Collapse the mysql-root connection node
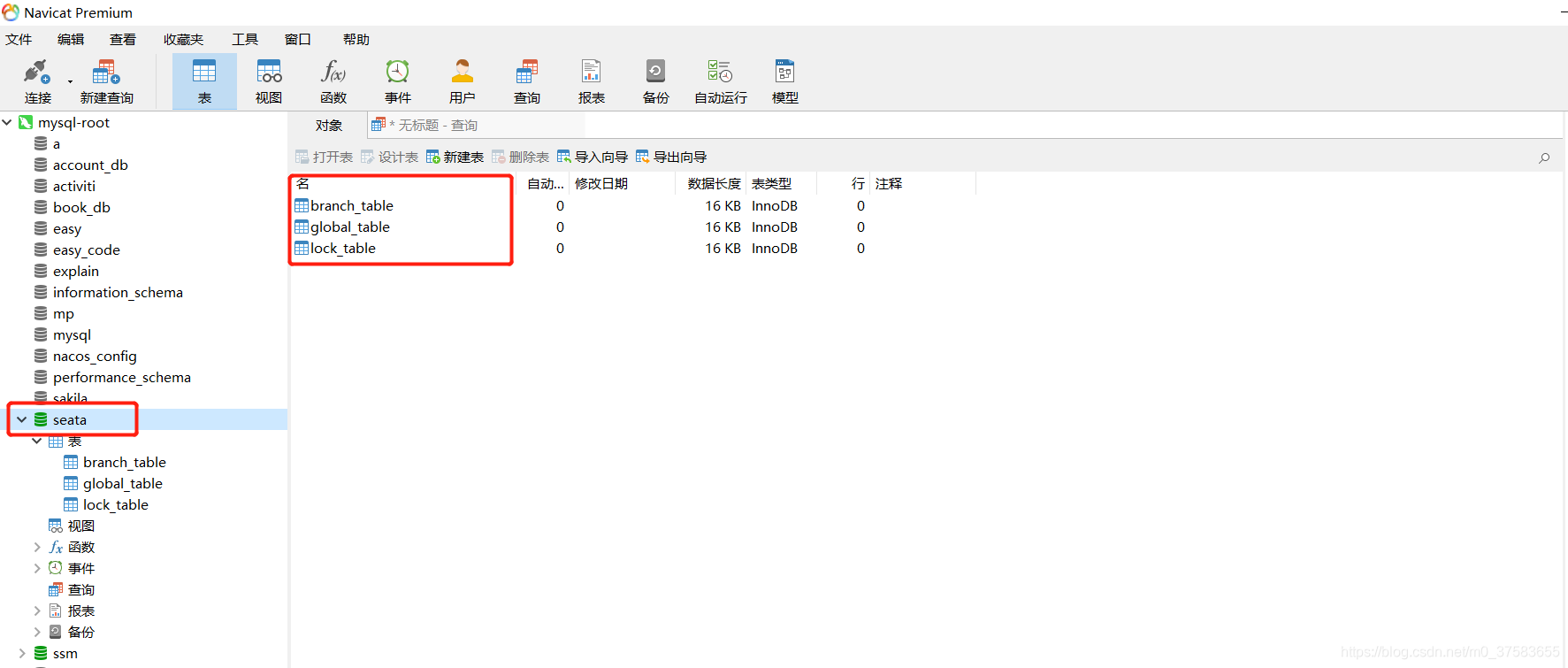Screen dimensions: 1568x668 pos(7,123)
